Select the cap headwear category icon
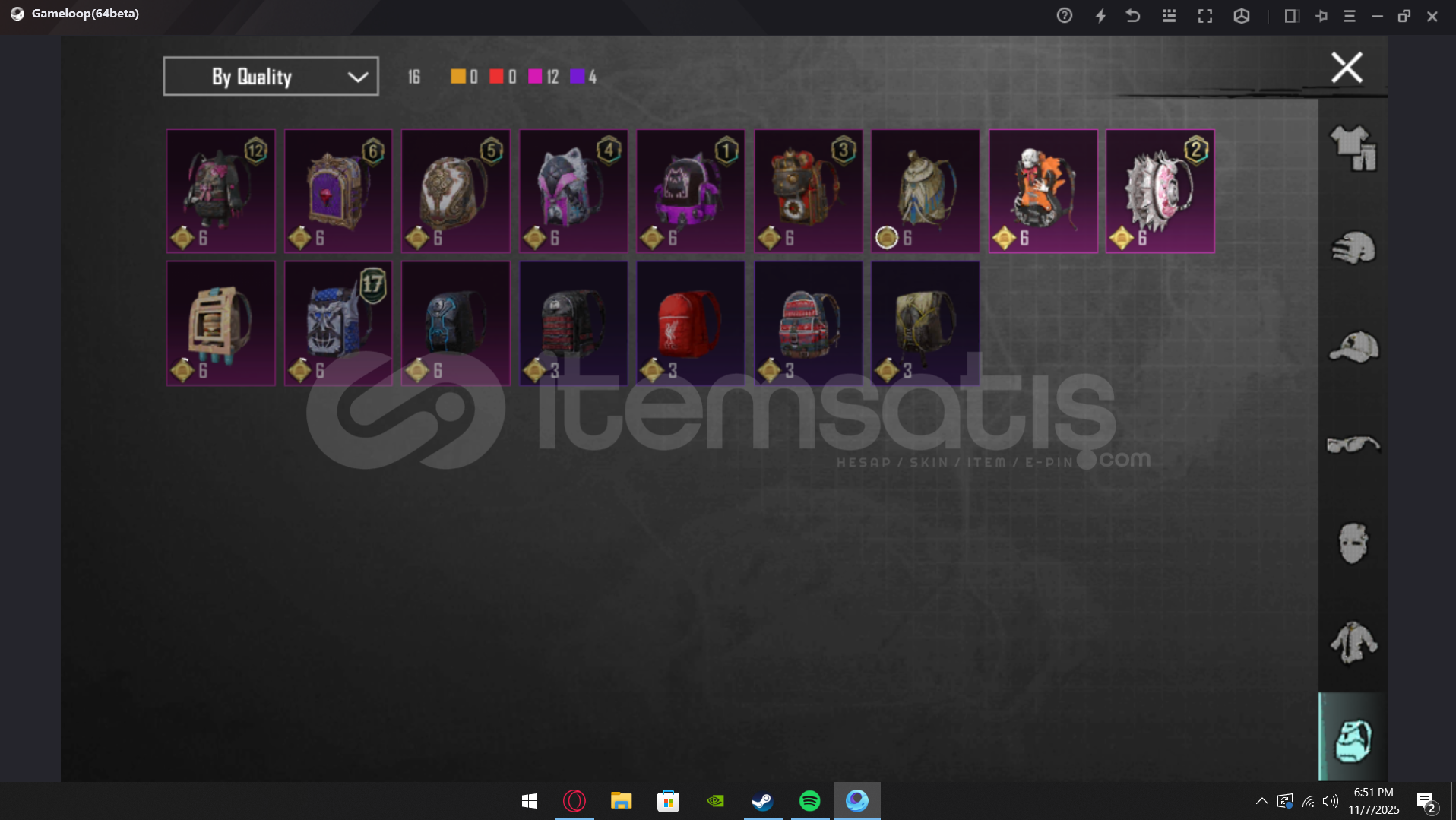 pos(1353,347)
